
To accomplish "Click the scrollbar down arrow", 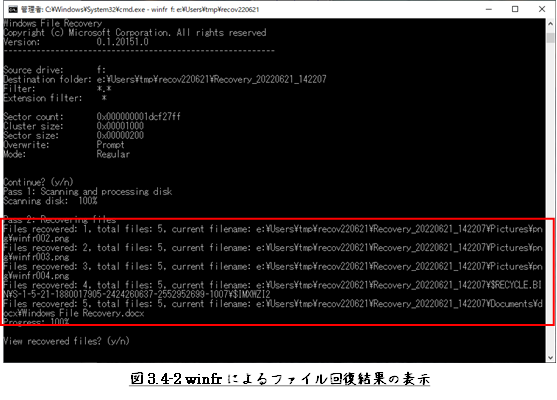I will 551,358.
